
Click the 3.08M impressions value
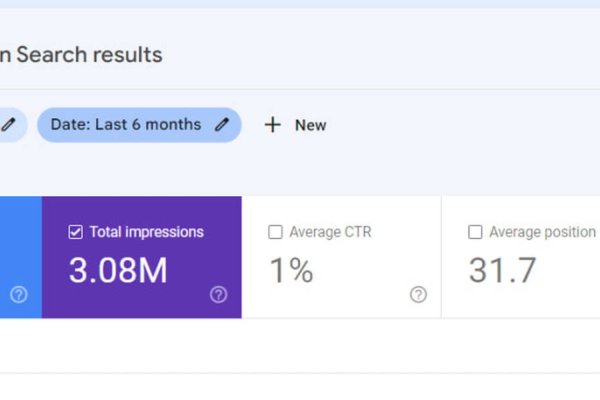[x=118, y=270]
